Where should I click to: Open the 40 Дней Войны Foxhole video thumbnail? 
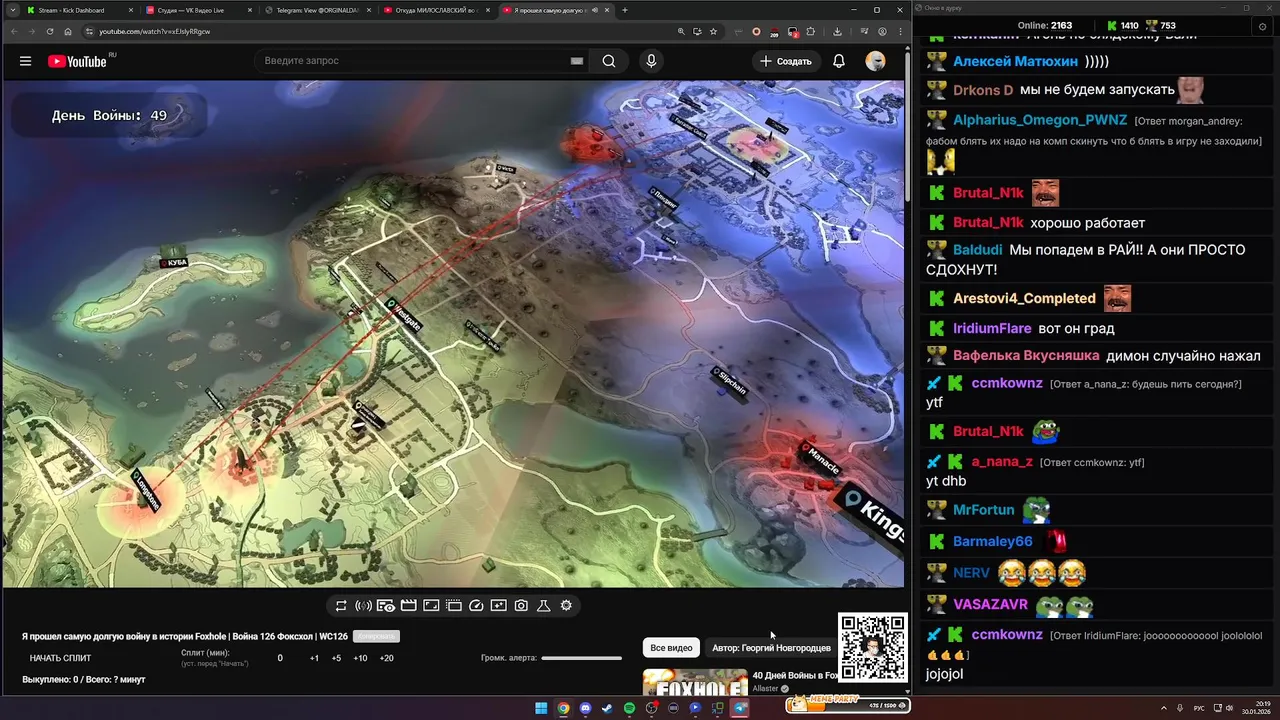pyautogui.click(x=694, y=683)
